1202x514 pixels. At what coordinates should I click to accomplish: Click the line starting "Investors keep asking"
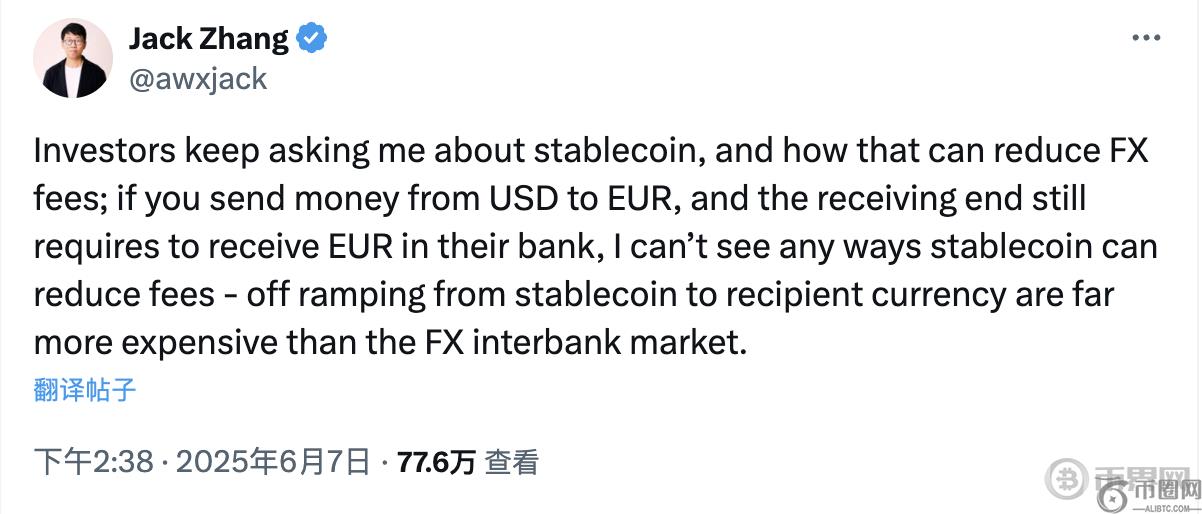point(590,153)
